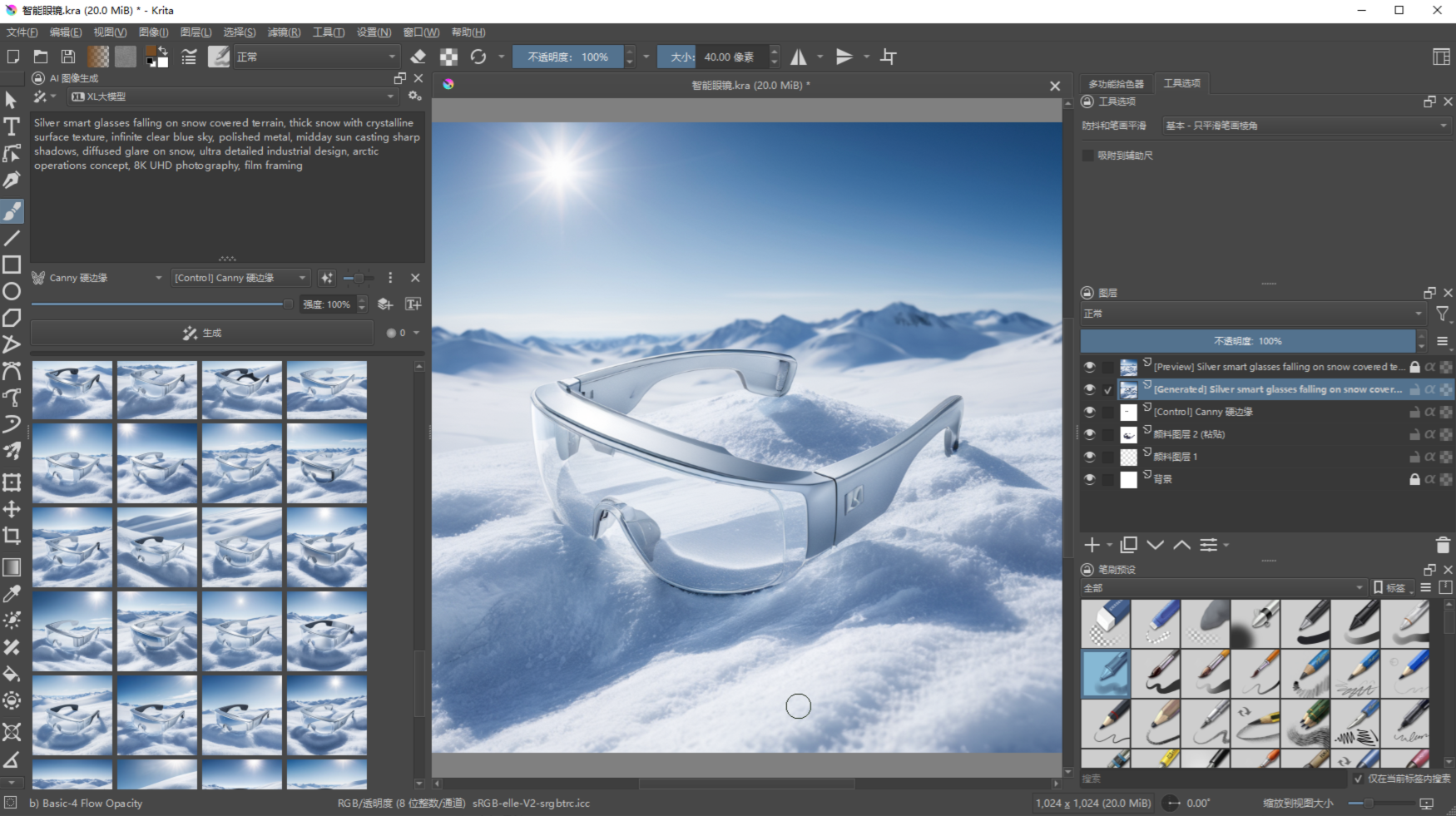
Task: Open the 滤镜 menu
Action: pyautogui.click(x=283, y=32)
